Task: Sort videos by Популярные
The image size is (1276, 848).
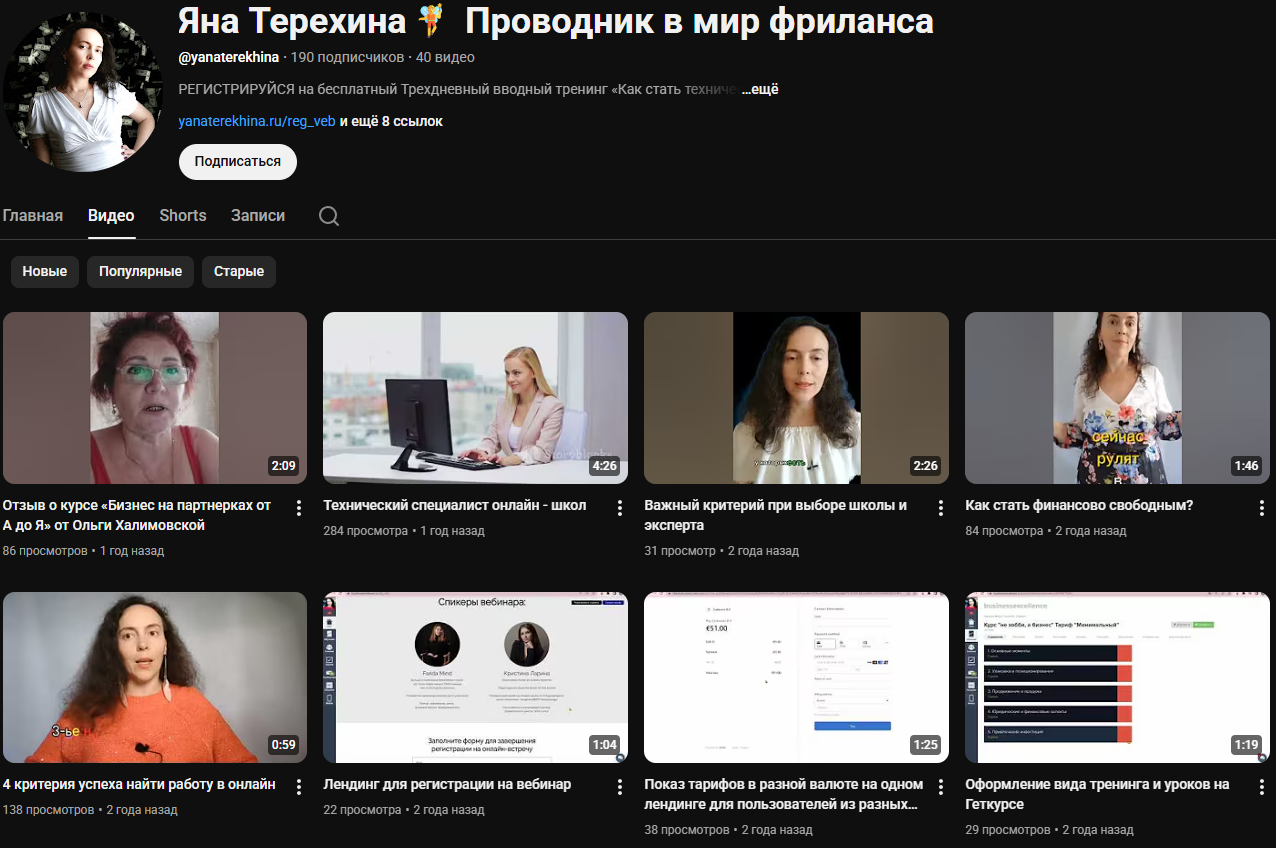Action: [140, 271]
